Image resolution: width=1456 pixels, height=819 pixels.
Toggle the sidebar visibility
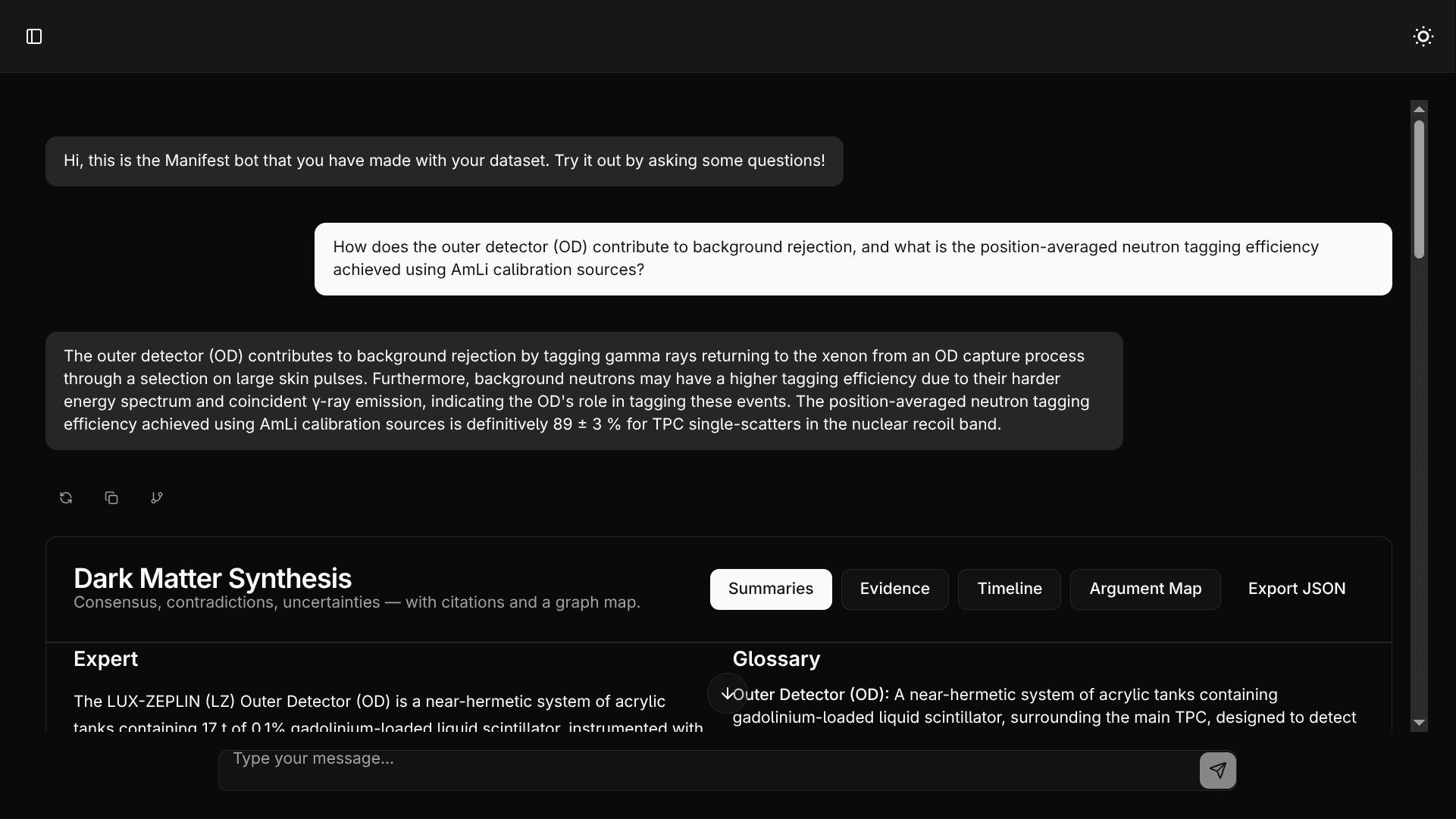point(33,36)
